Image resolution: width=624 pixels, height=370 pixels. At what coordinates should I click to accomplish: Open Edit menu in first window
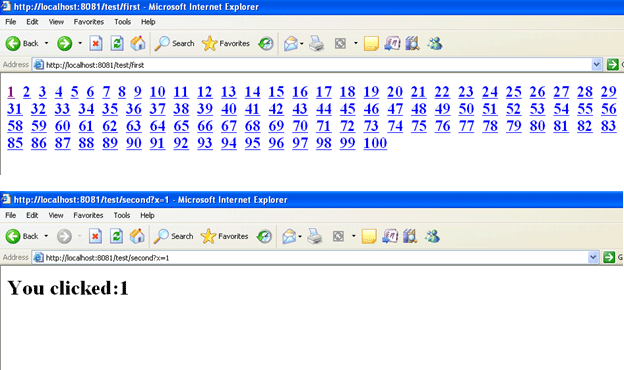32,22
